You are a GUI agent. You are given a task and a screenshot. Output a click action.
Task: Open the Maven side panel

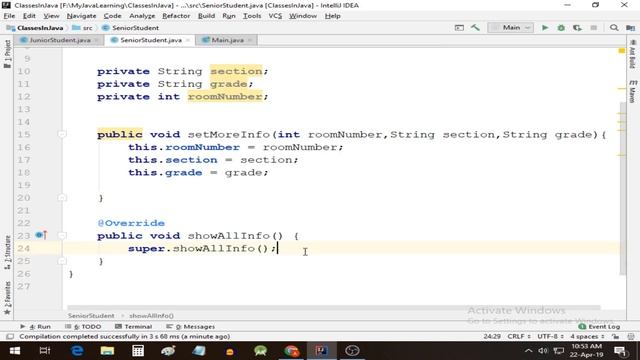click(632, 91)
